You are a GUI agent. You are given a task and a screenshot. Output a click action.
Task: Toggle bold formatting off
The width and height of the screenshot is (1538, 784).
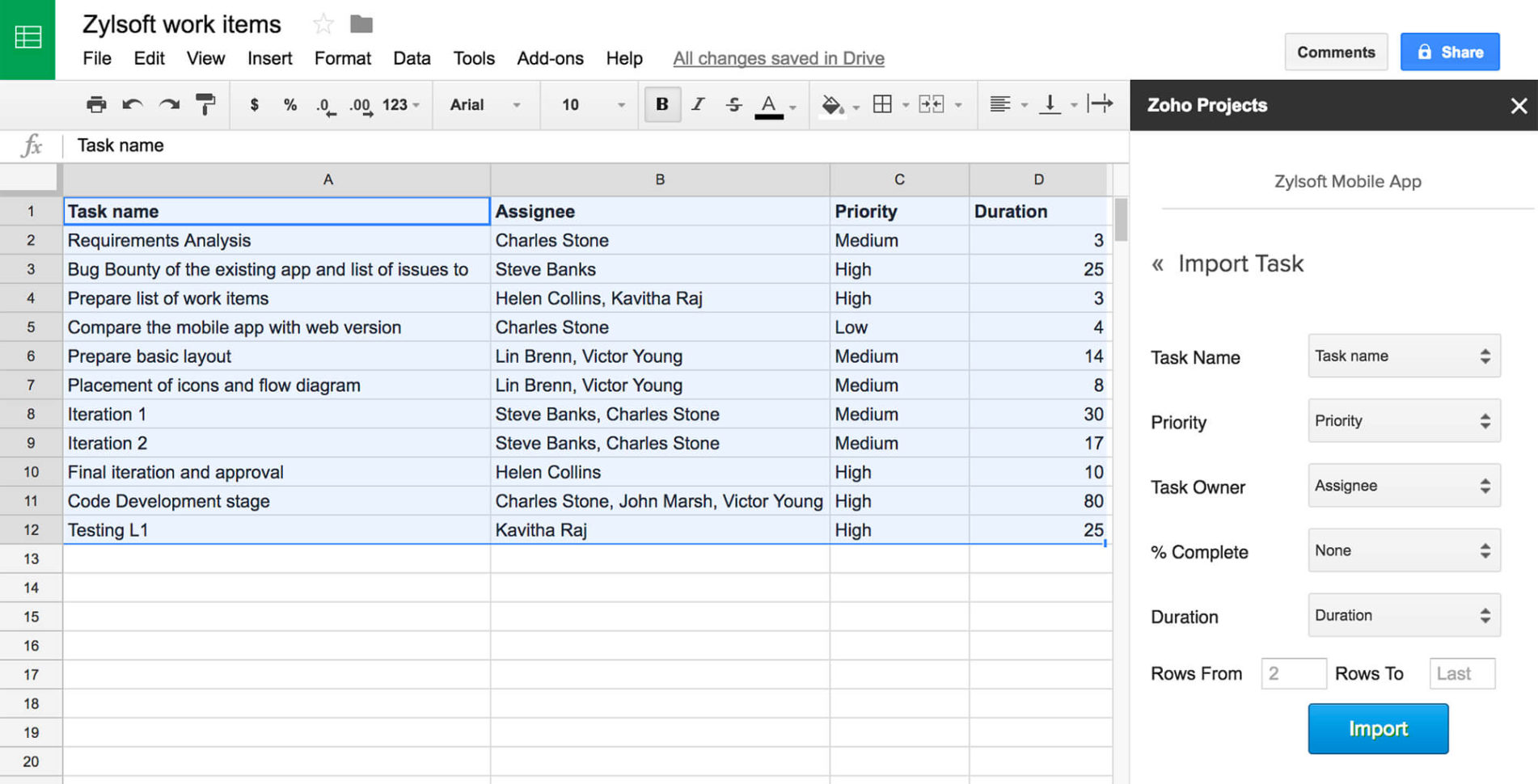661,104
